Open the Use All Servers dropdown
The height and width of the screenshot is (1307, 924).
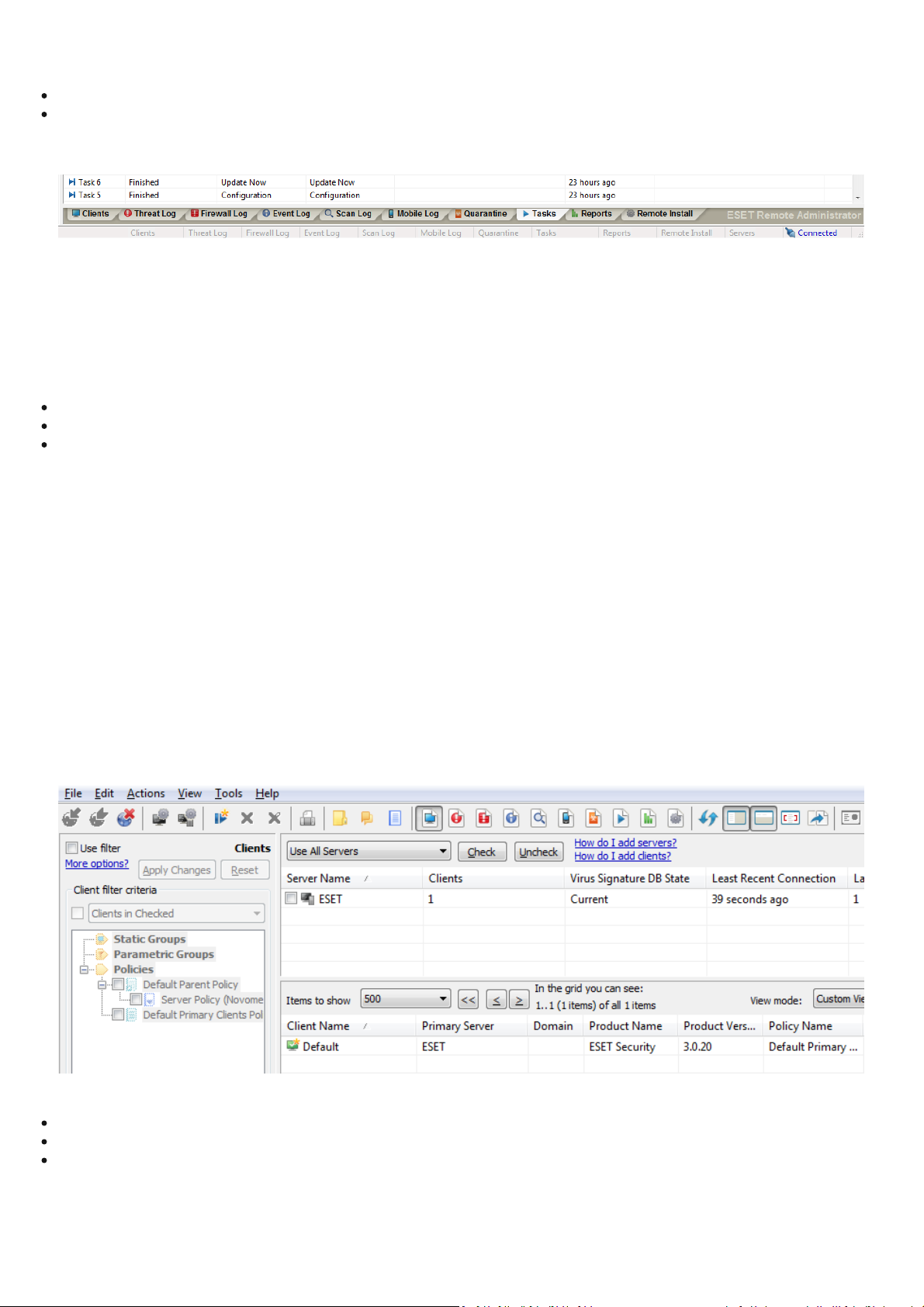coord(369,851)
